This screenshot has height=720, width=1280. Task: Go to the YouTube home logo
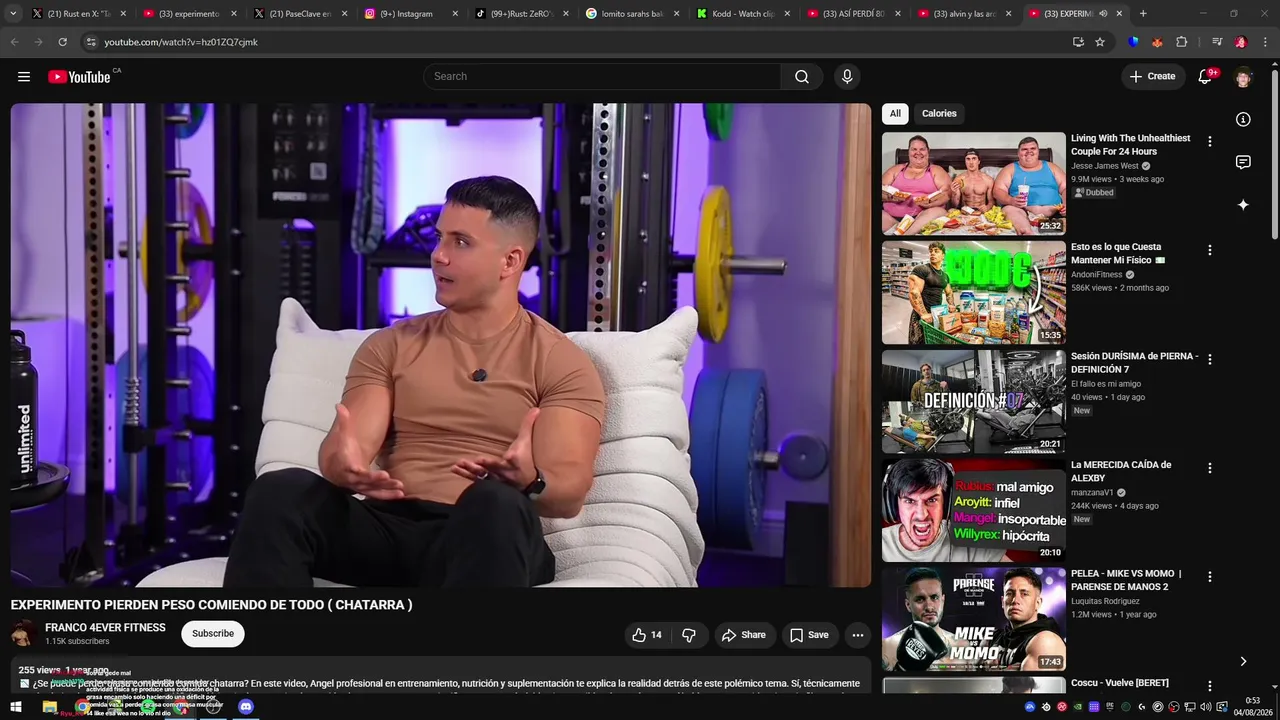(79, 77)
